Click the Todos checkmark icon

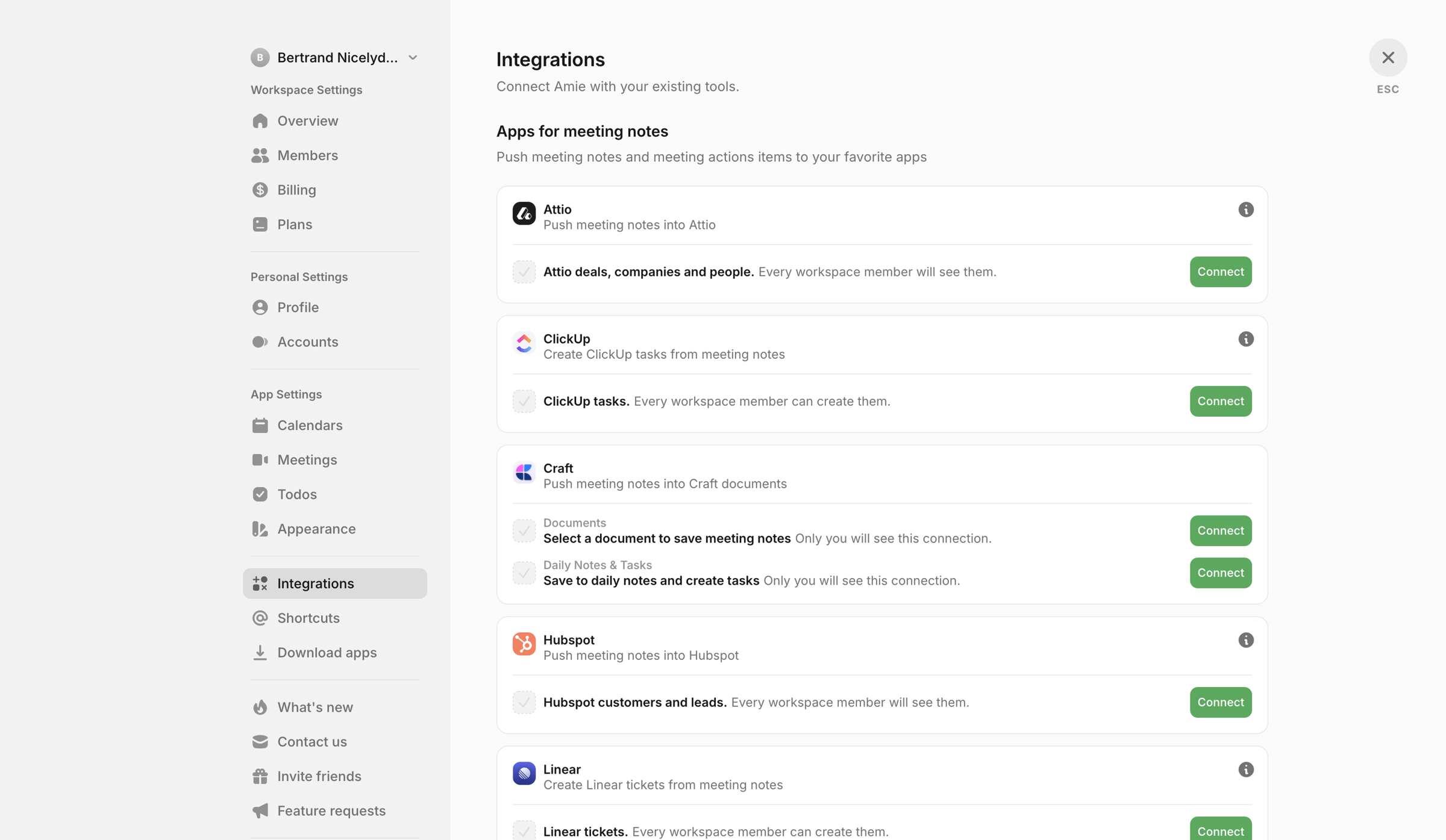(x=260, y=494)
